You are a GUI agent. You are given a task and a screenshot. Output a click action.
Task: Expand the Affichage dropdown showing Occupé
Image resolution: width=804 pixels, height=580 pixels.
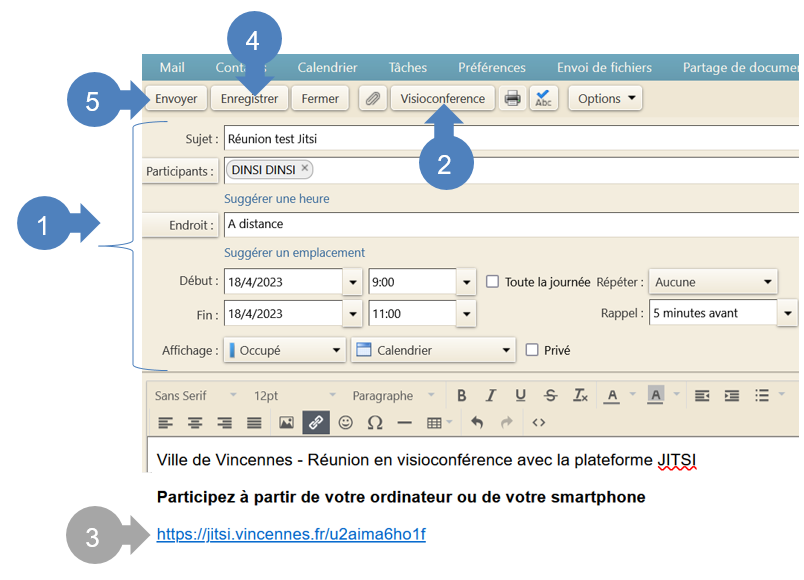pyautogui.click(x=285, y=351)
